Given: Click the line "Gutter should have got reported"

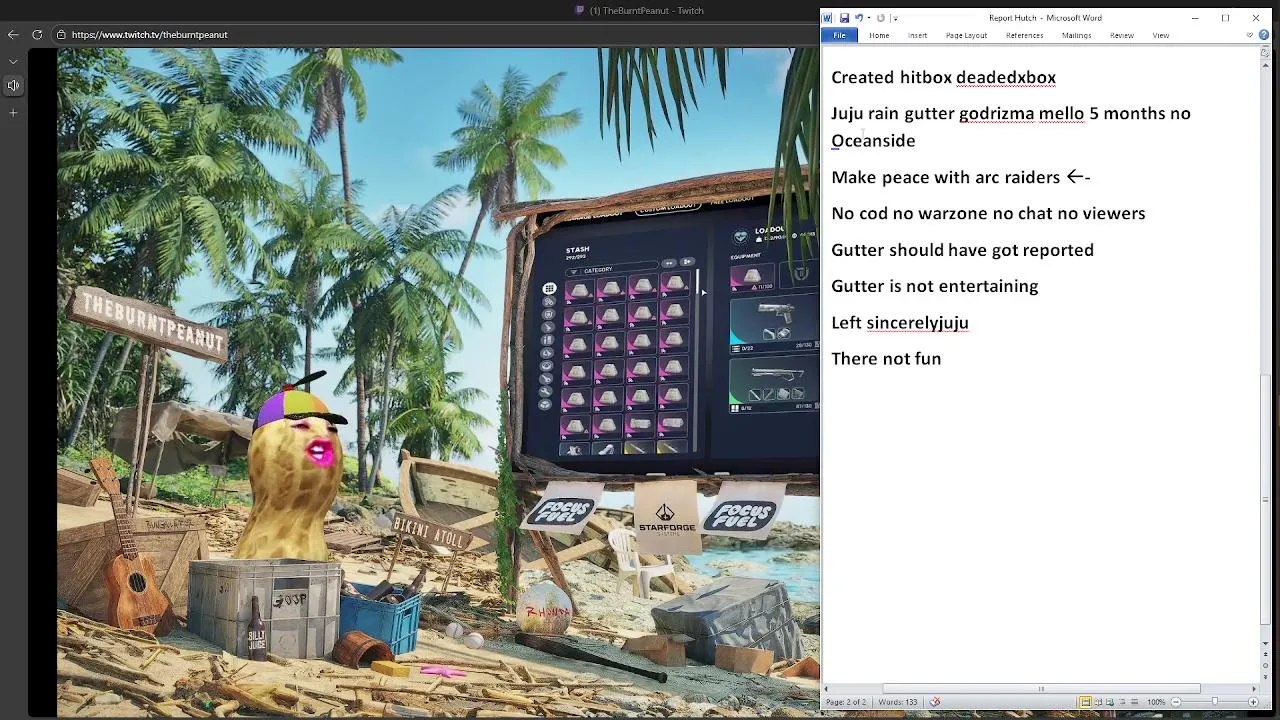Looking at the screenshot, I should (962, 250).
